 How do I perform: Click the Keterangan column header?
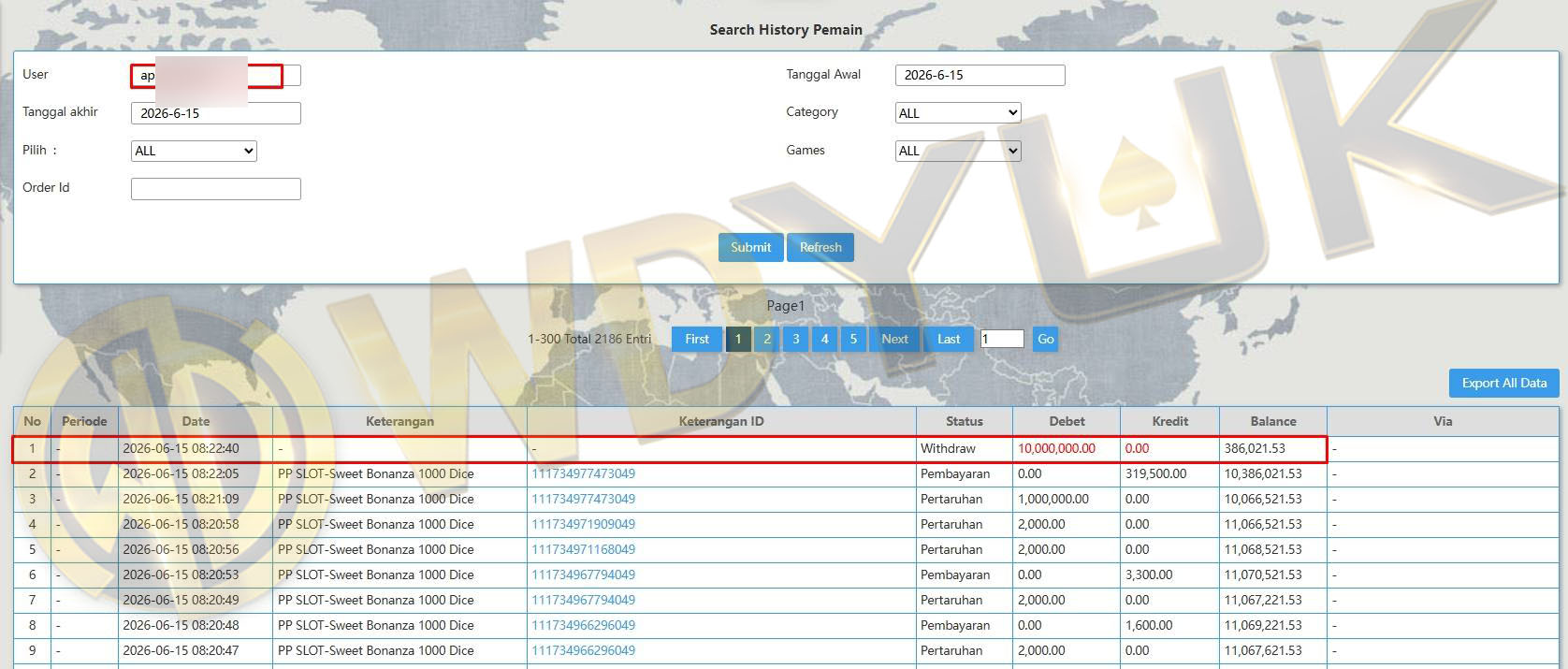click(x=399, y=421)
